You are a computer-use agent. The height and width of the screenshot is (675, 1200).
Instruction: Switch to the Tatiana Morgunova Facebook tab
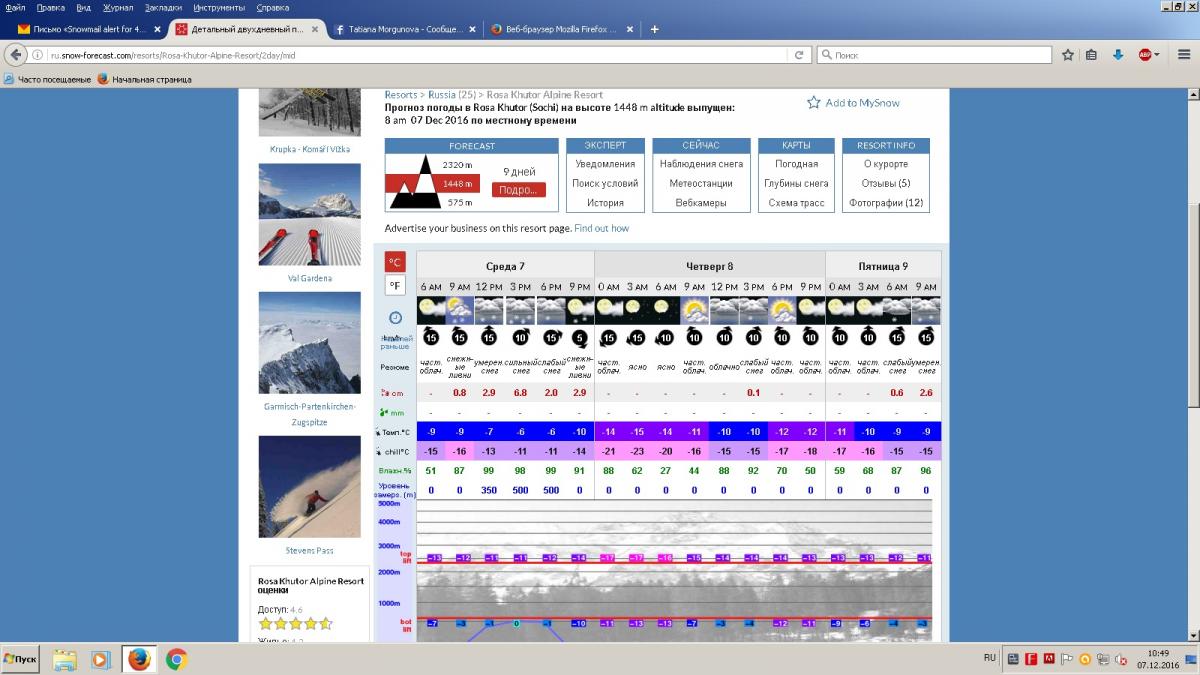(x=405, y=29)
